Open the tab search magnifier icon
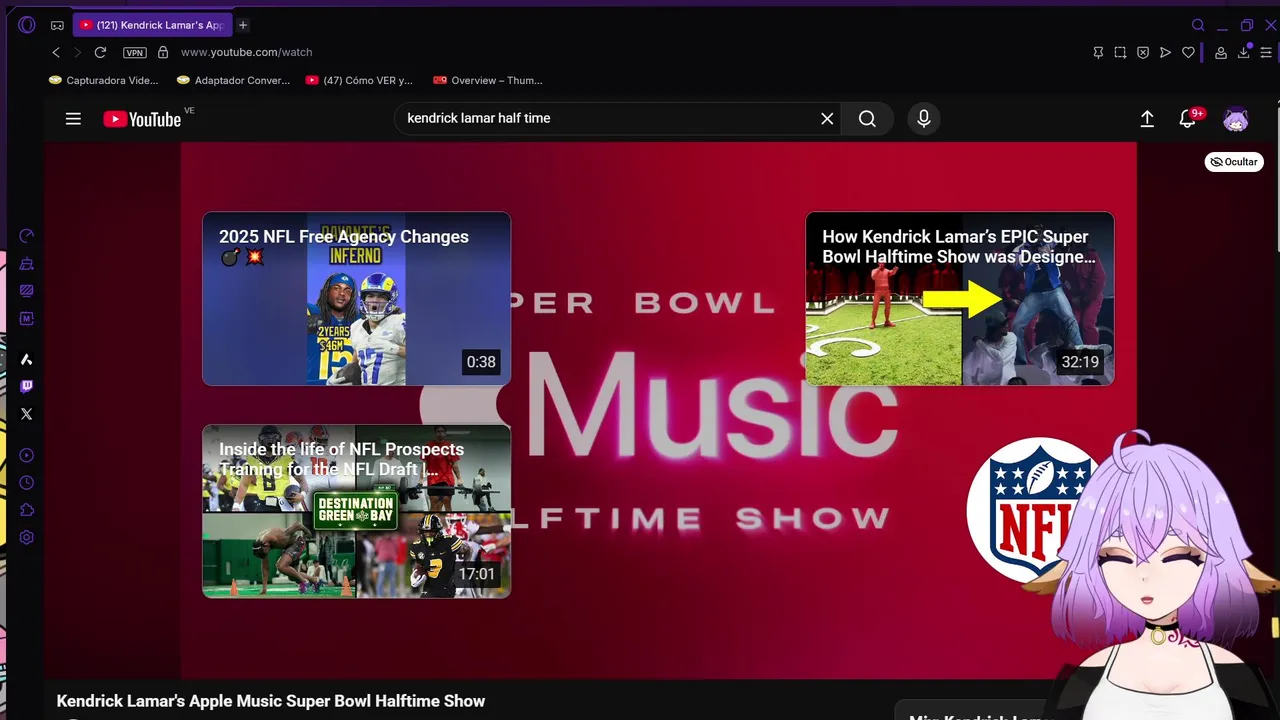The height and width of the screenshot is (720, 1280). pyautogui.click(x=1198, y=25)
